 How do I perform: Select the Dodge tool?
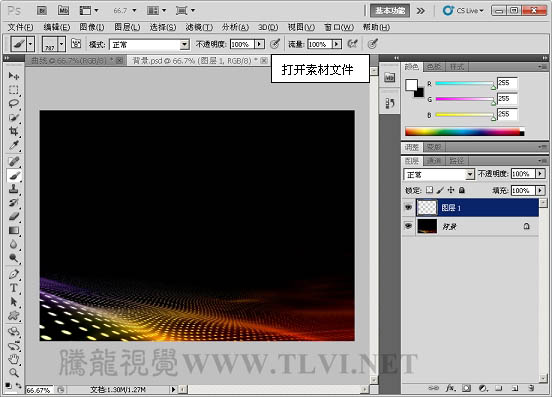[x=14, y=258]
